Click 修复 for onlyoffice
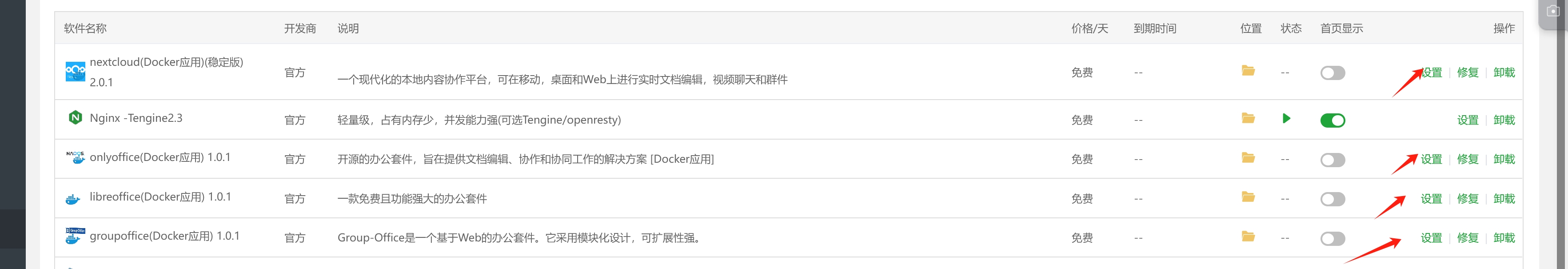Image resolution: width=1568 pixels, height=269 pixels. pos(1468,160)
